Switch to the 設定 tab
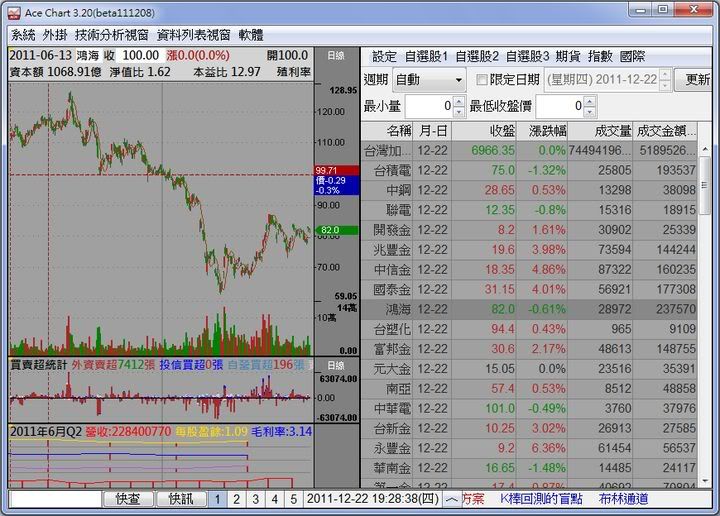 pos(384,56)
